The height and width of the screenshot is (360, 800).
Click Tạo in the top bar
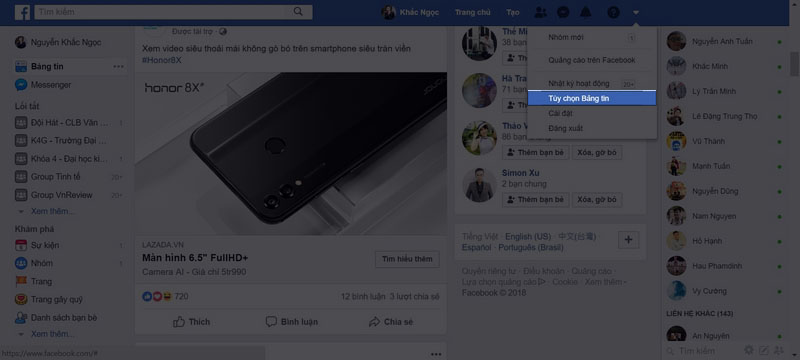(513, 12)
